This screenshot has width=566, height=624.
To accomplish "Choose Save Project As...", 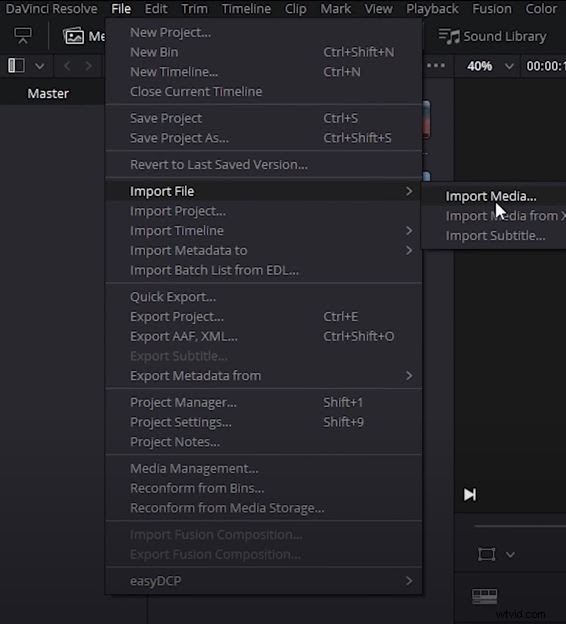I will point(263,138).
